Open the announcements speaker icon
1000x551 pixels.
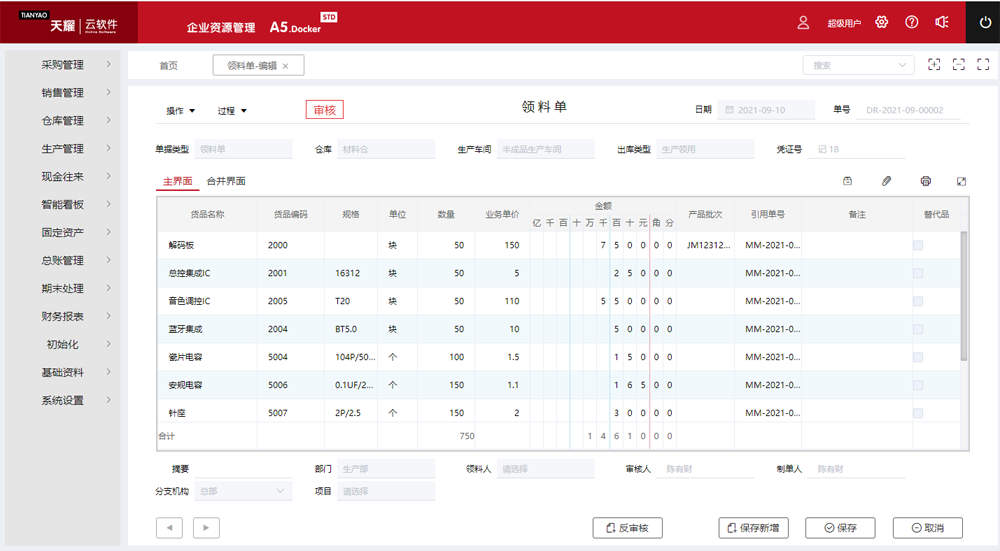click(x=941, y=22)
